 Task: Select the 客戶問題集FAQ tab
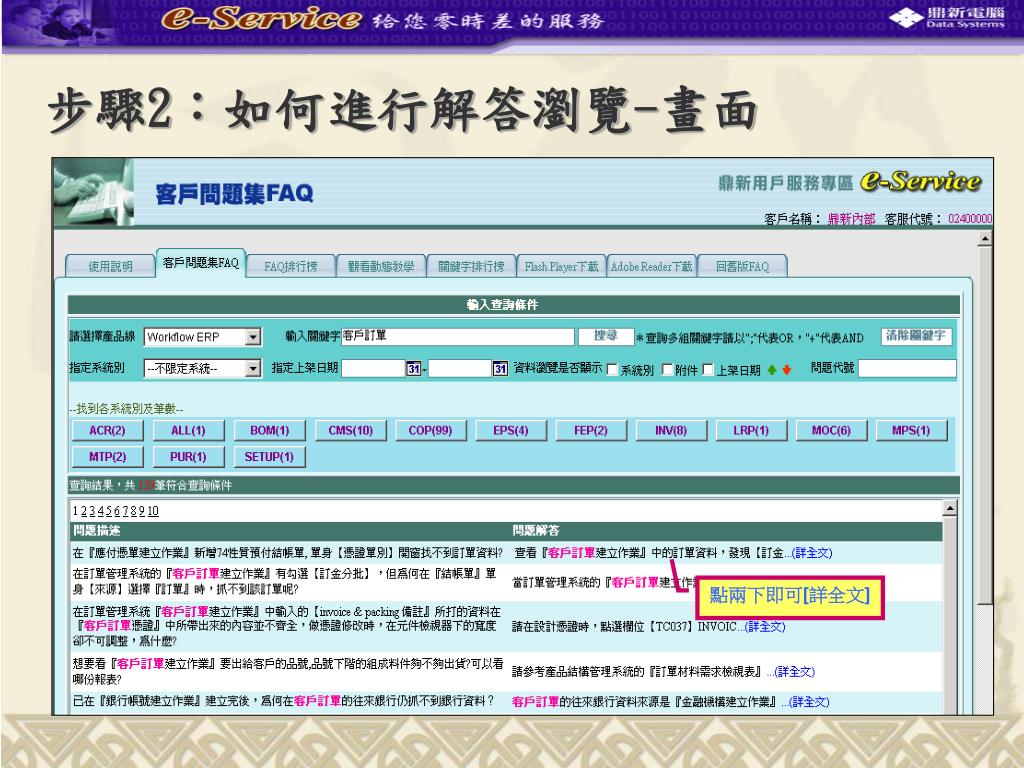(200, 263)
